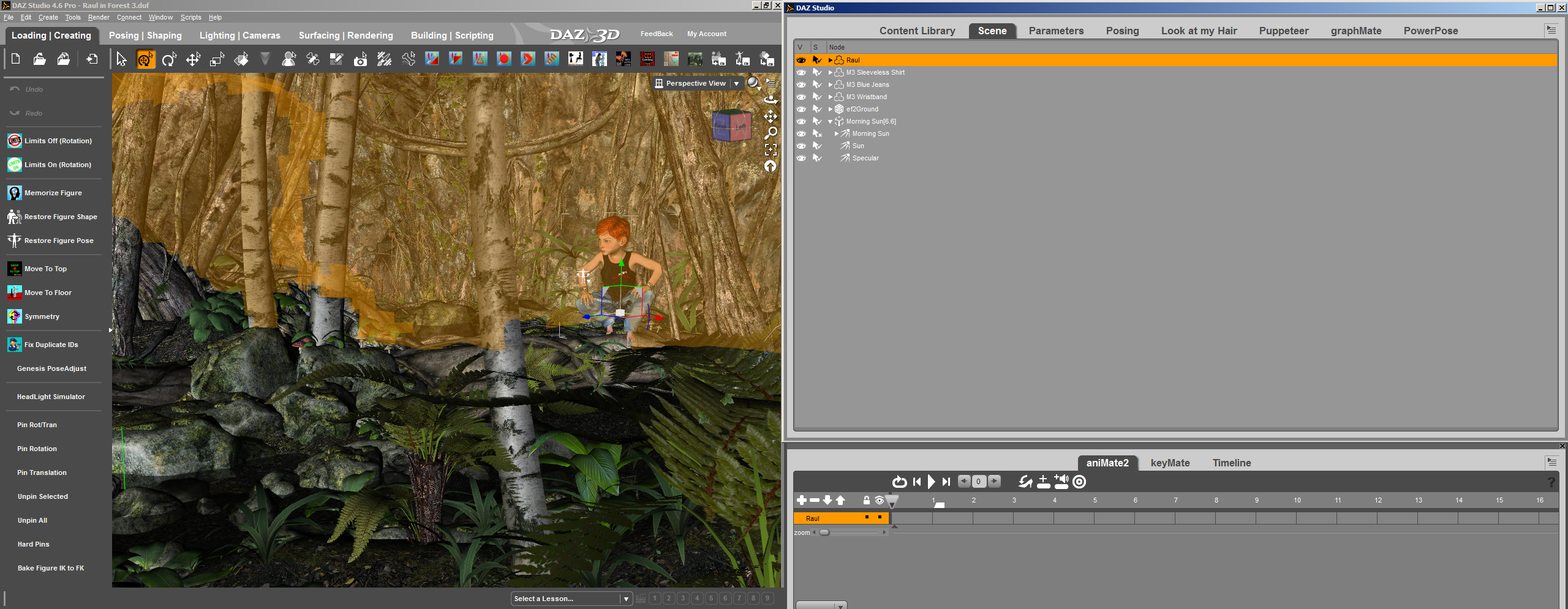Select the Rotate tool in the toolbar
Image resolution: width=1568 pixels, height=609 pixels.
point(169,59)
